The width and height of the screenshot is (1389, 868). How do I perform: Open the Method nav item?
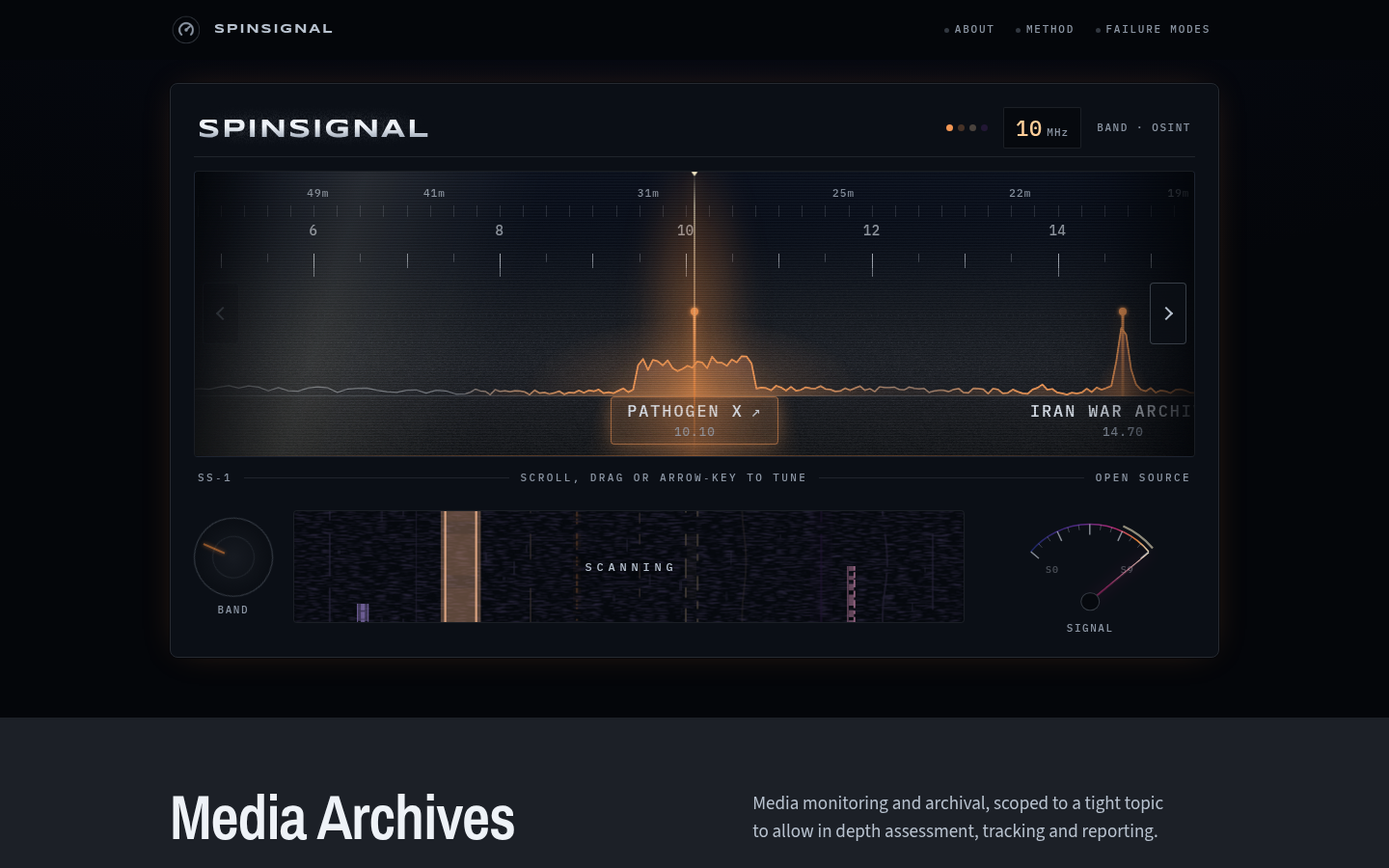1045,30
